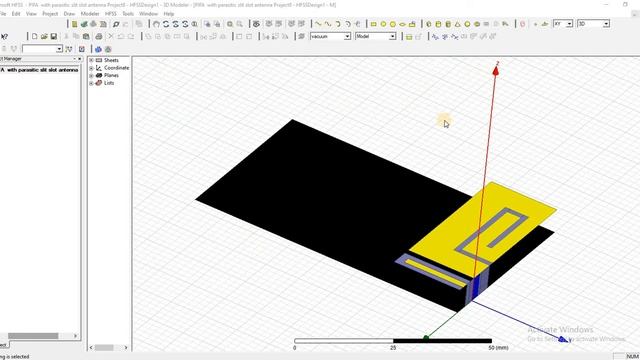Select the Planes item in model tree
The image size is (640, 360).
(111, 76)
